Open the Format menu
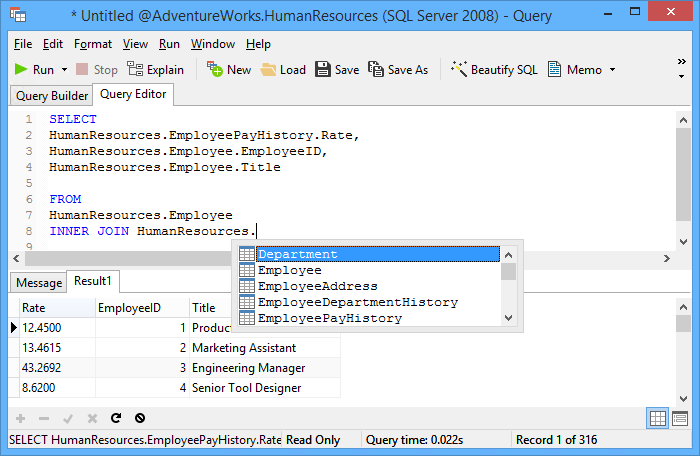 coord(93,44)
